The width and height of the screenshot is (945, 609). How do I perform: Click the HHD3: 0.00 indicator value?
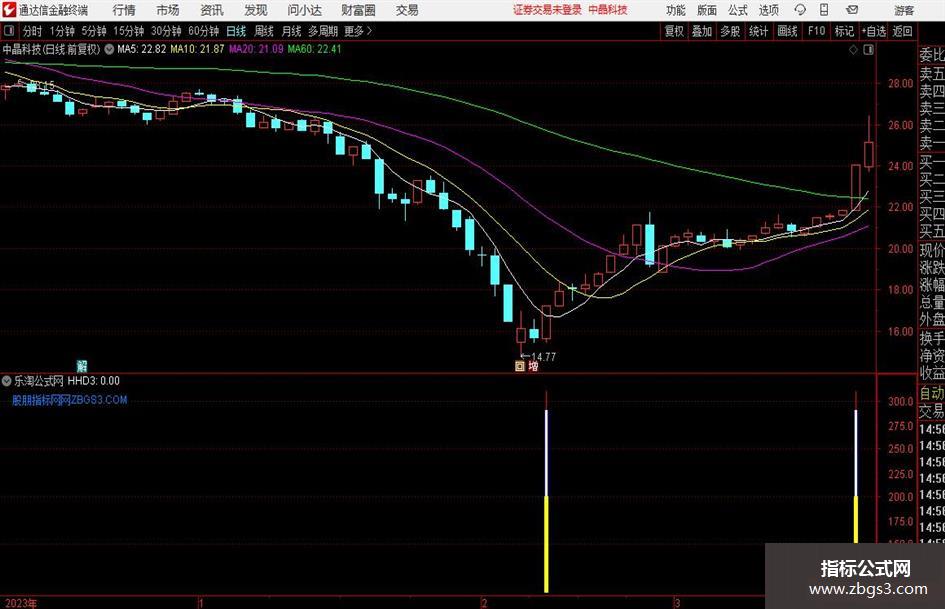click(93, 381)
